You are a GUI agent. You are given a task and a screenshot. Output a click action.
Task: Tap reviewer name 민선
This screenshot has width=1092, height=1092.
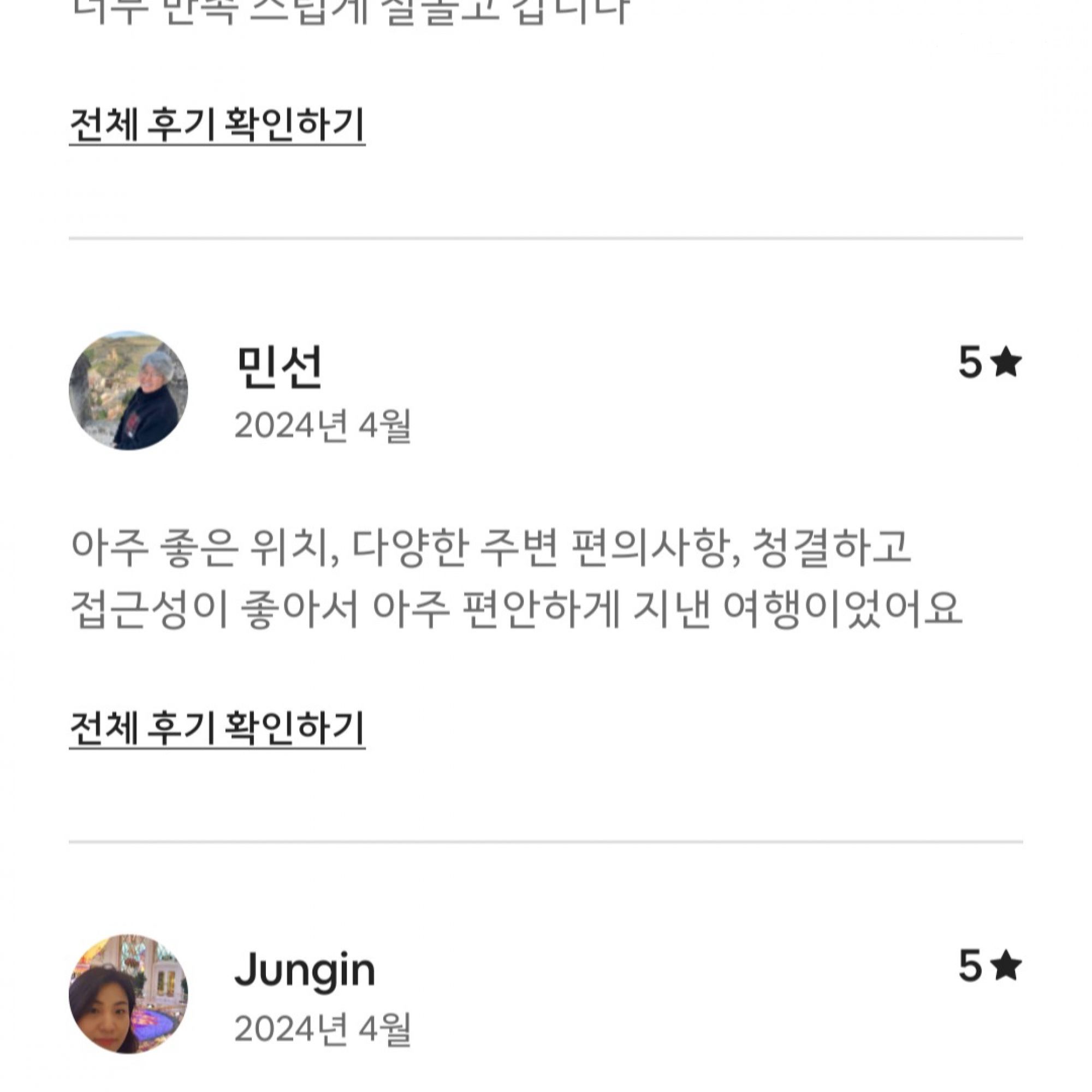[x=279, y=367]
